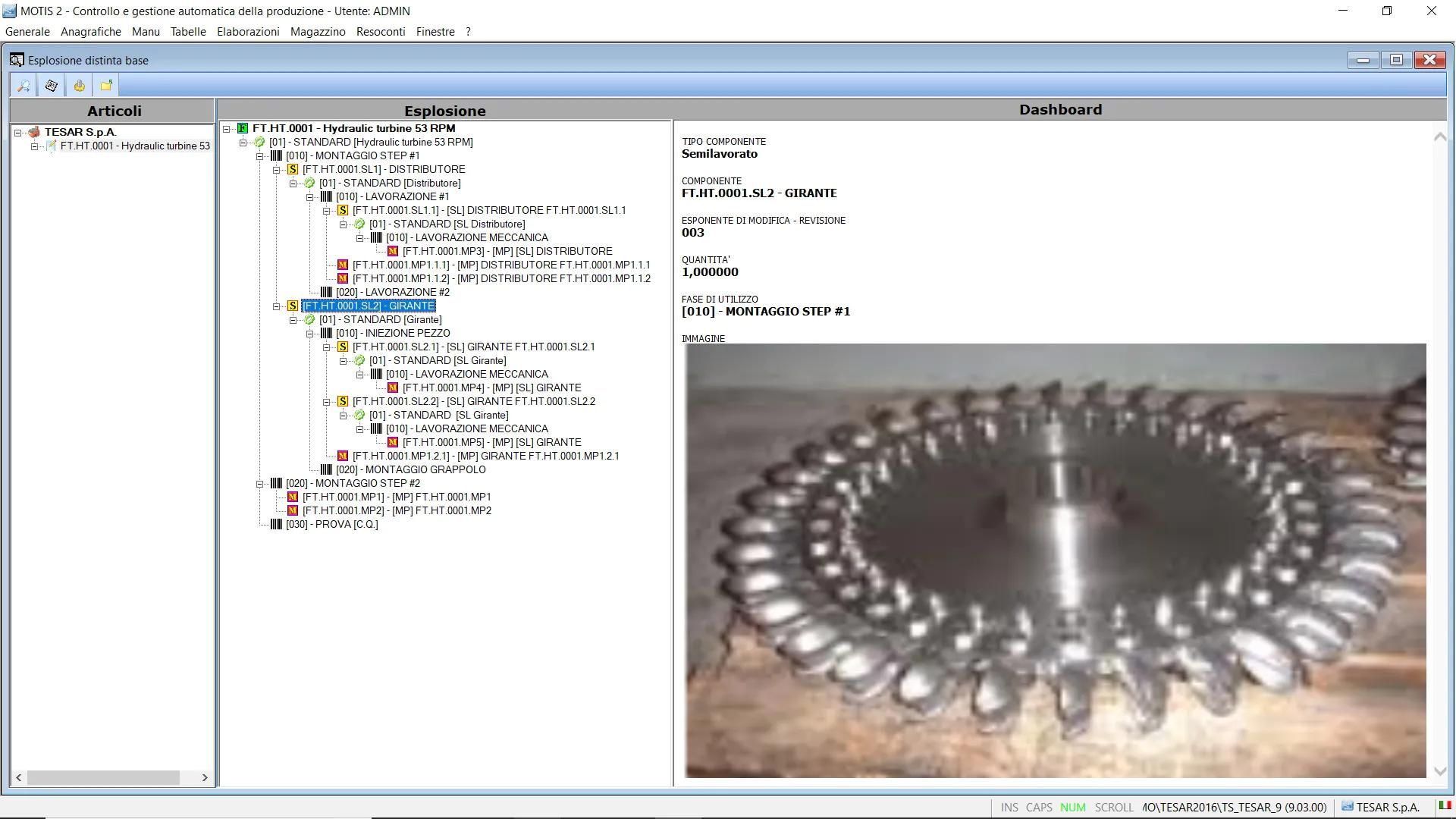
Task: Open the Elaborazioni menu
Action: pyautogui.click(x=248, y=32)
